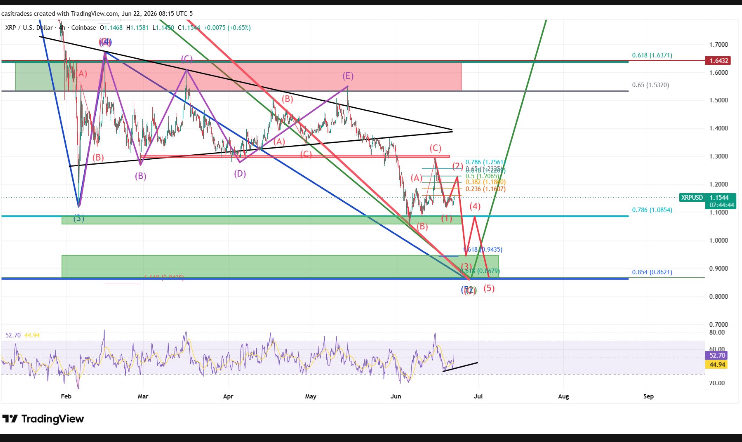Click the 0.786 (1.0854) Fibonacci label

point(652,210)
